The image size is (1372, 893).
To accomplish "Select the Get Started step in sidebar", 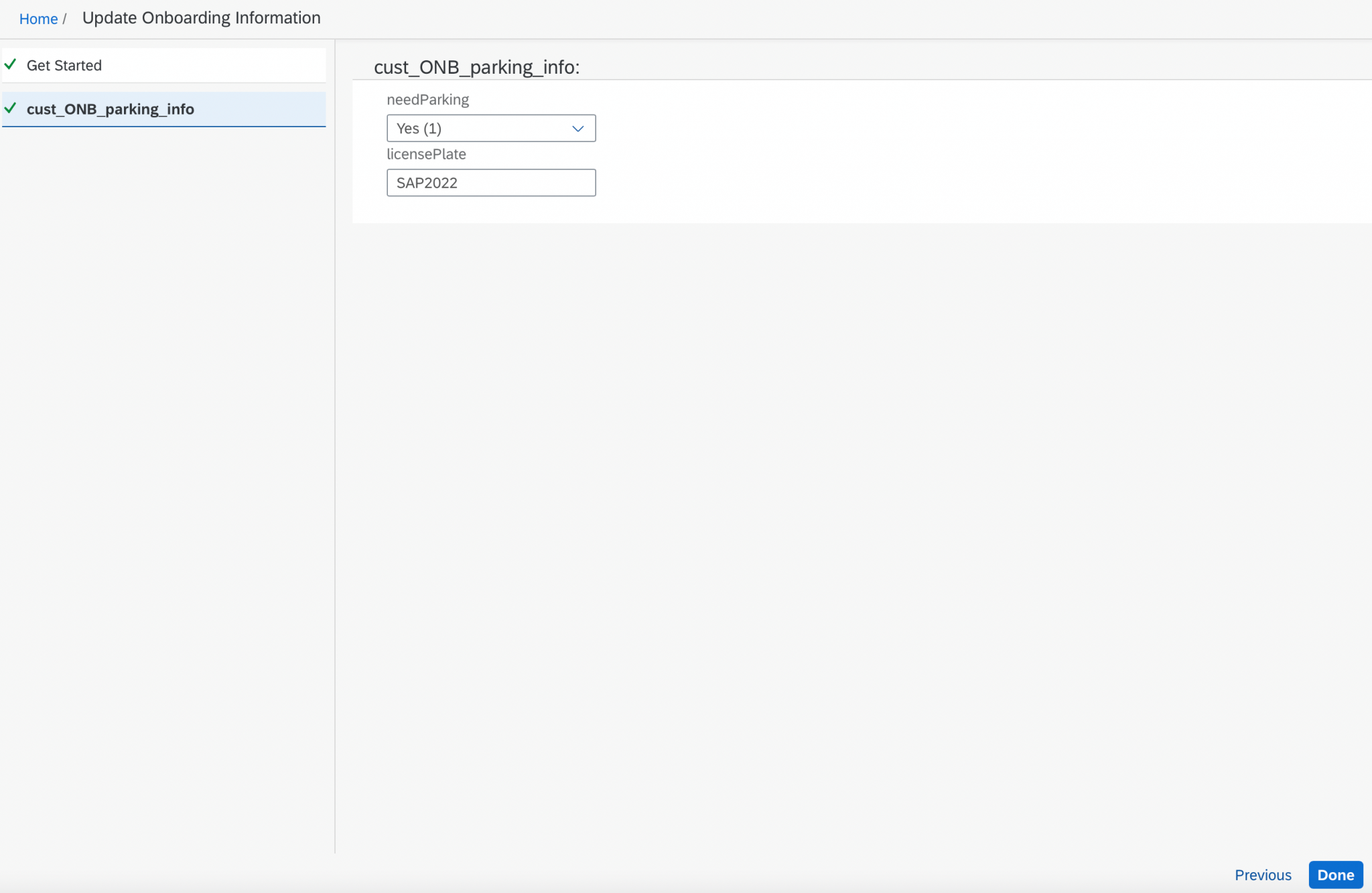I will coord(64,65).
